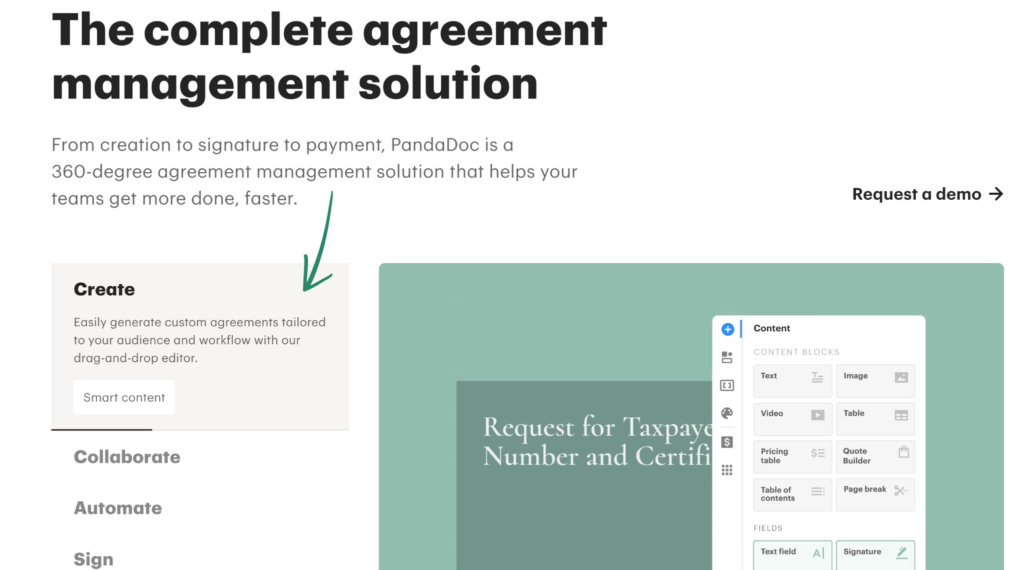Select the Signature field option
Viewport: 1024px width, 570px height.
pos(875,555)
